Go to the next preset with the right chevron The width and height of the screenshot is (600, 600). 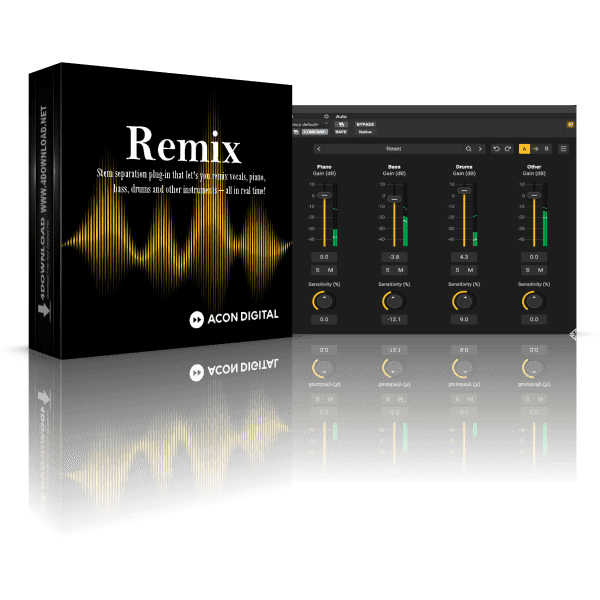pyautogui.click(x=480, y=149)
